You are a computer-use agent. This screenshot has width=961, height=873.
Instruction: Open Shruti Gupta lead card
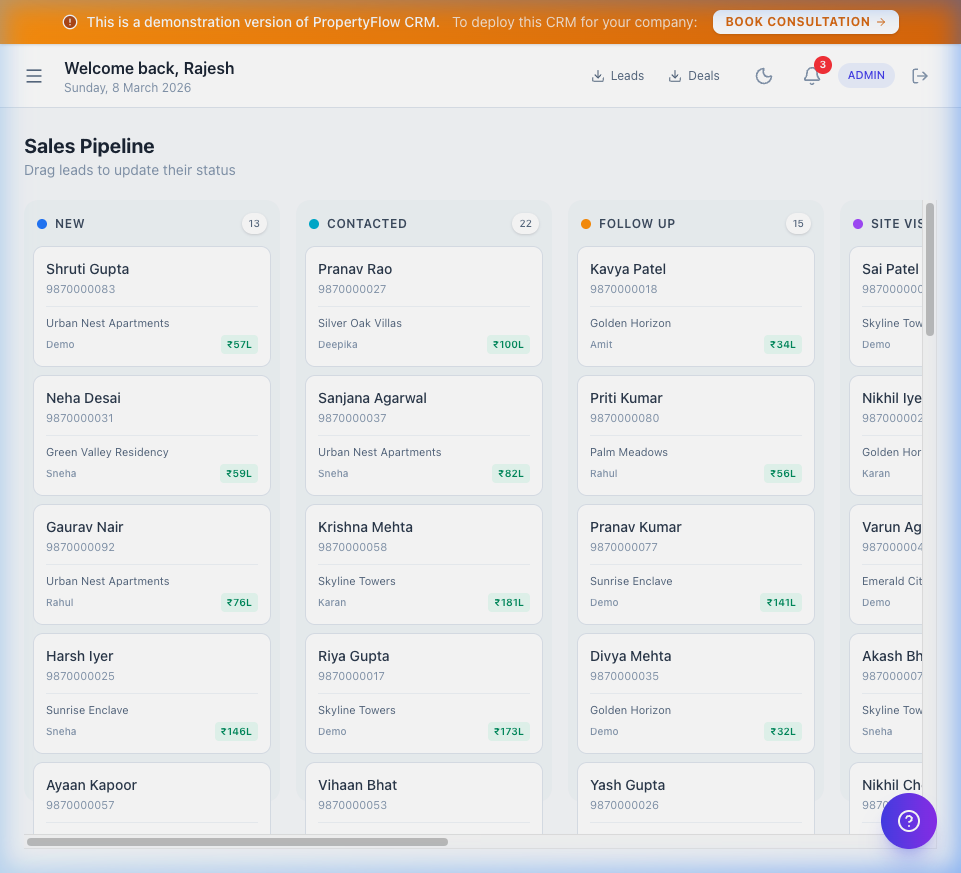[x=152, y=306]
